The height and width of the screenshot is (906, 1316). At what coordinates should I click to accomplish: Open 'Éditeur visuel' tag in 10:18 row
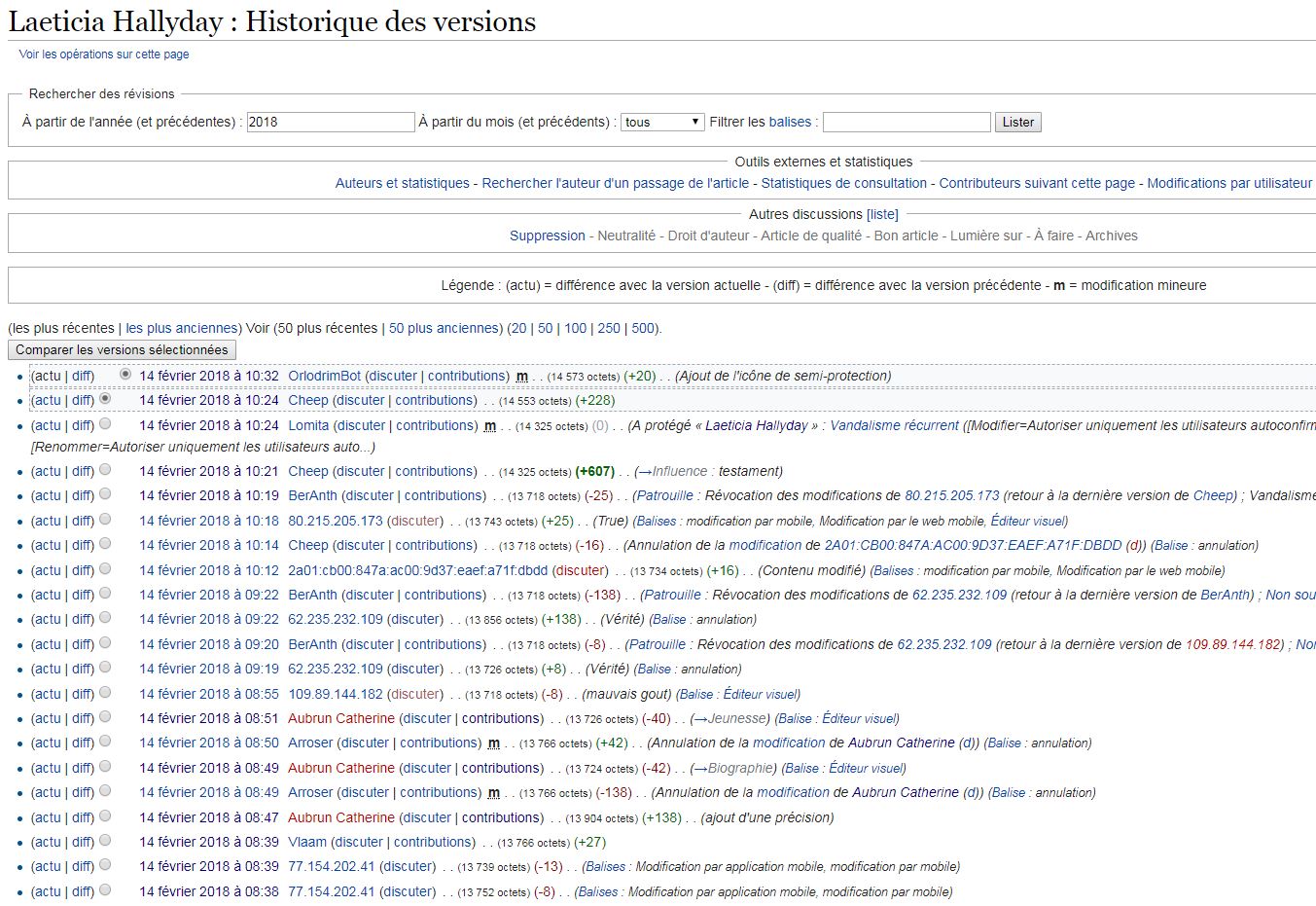[1027, 521]
